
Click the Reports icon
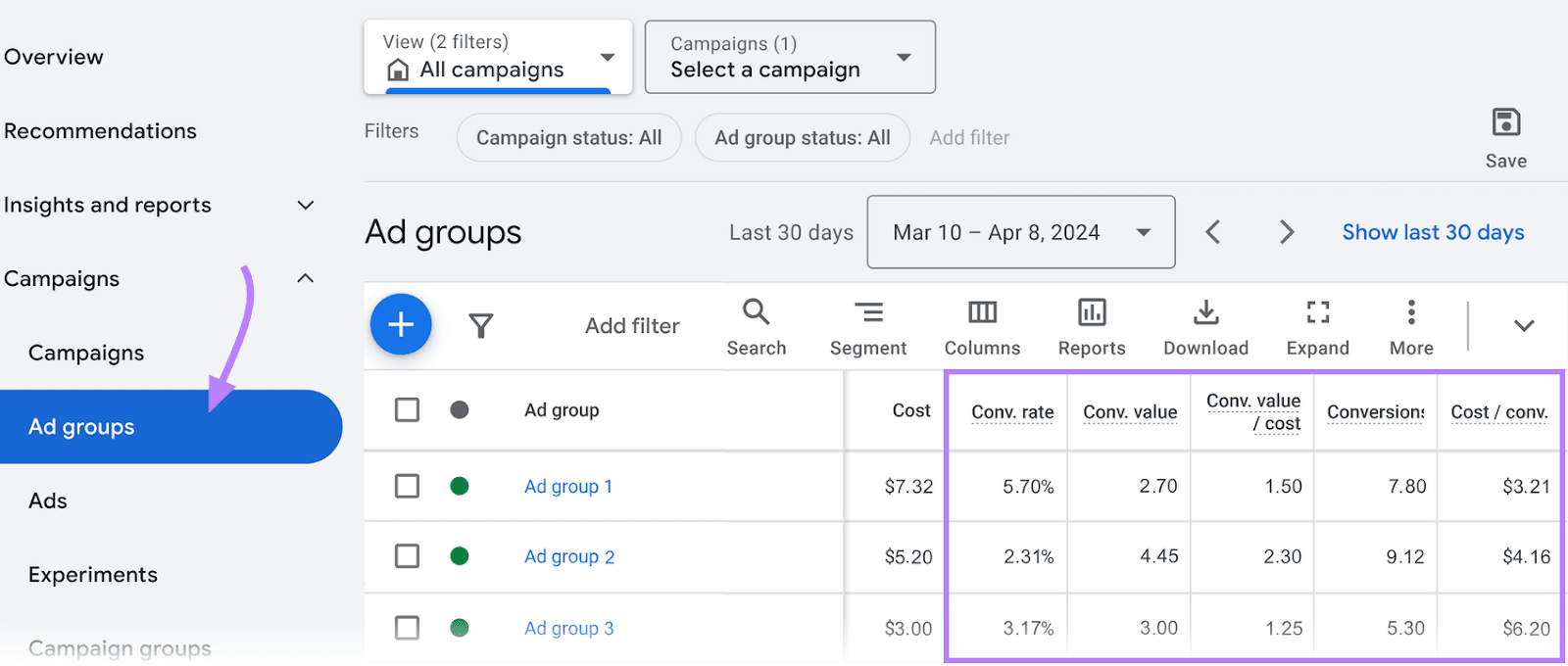click(1092, 327)
